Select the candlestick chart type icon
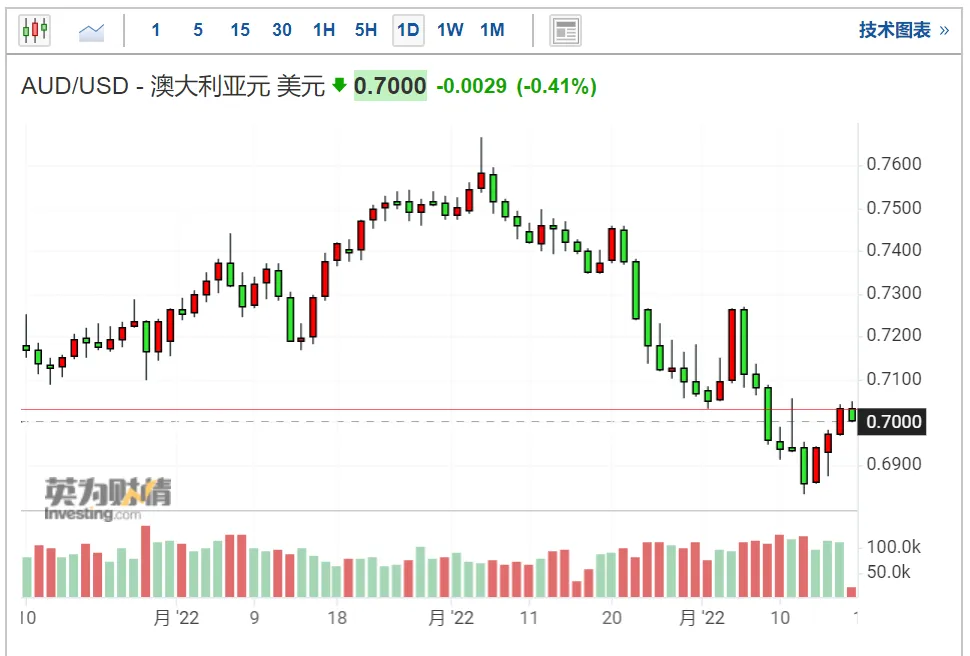Image resolution: width=970 pixels, height=656 pixels. 35,30
